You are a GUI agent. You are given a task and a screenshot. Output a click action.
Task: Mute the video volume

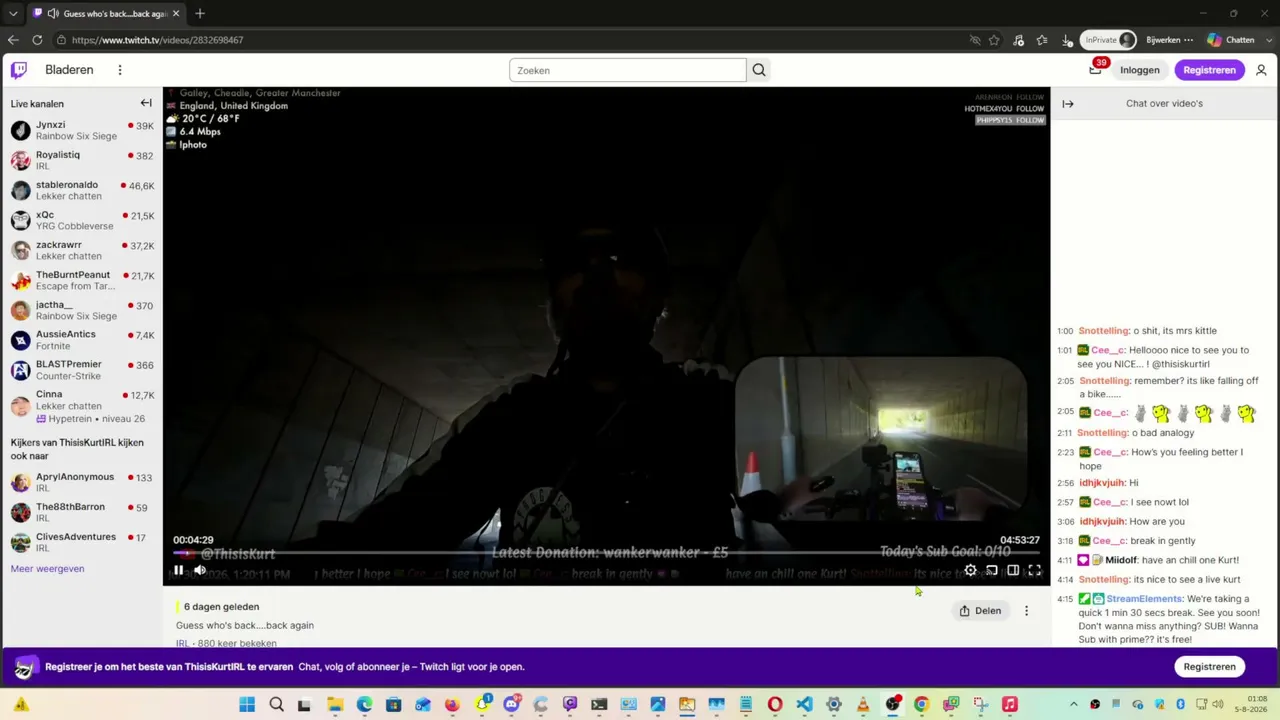[200, 570]
